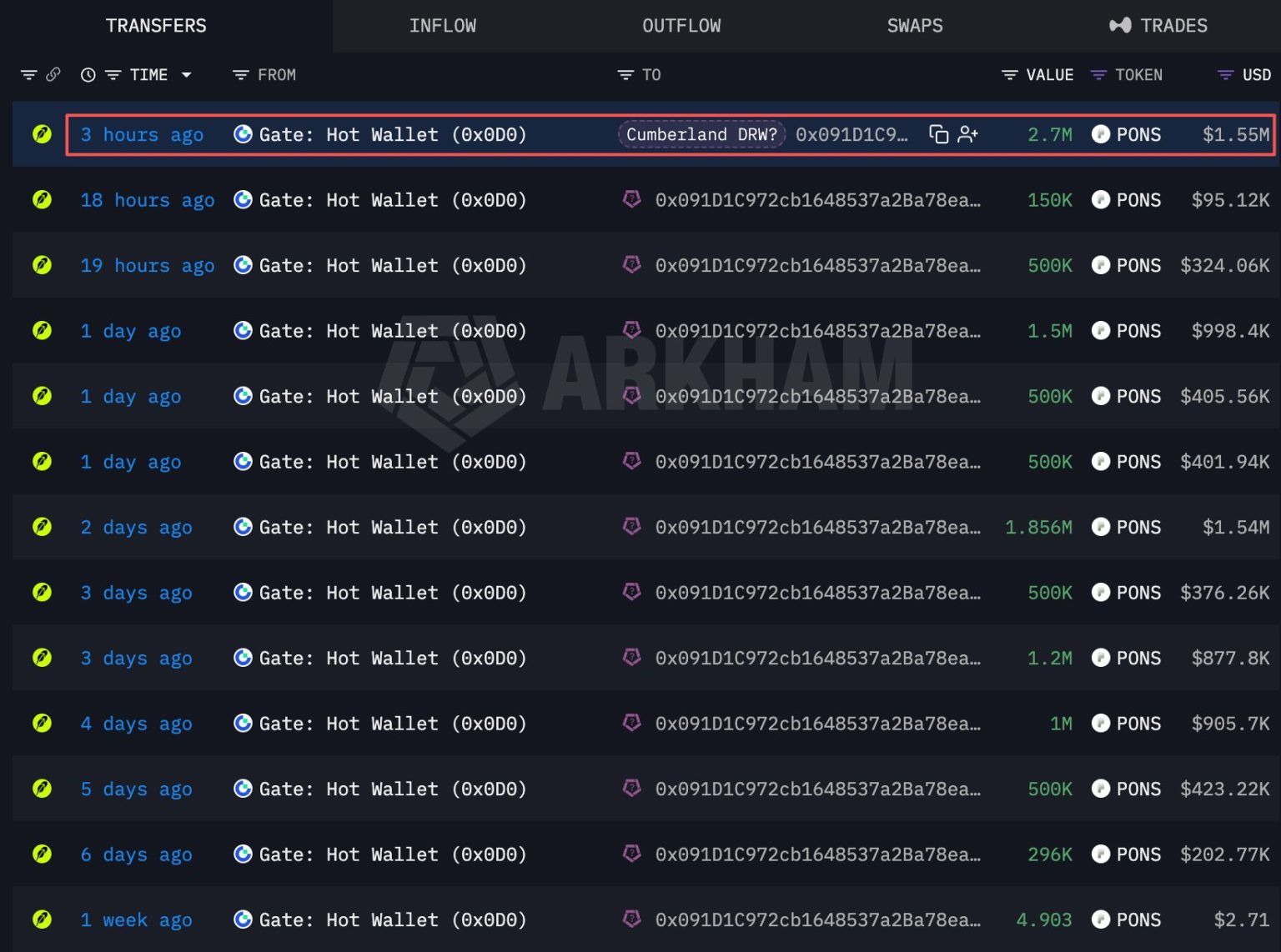This screenshot has width=1281, height=952.
Task: Click the recipient entity icon in the 150K row
Action: [632, 199]
